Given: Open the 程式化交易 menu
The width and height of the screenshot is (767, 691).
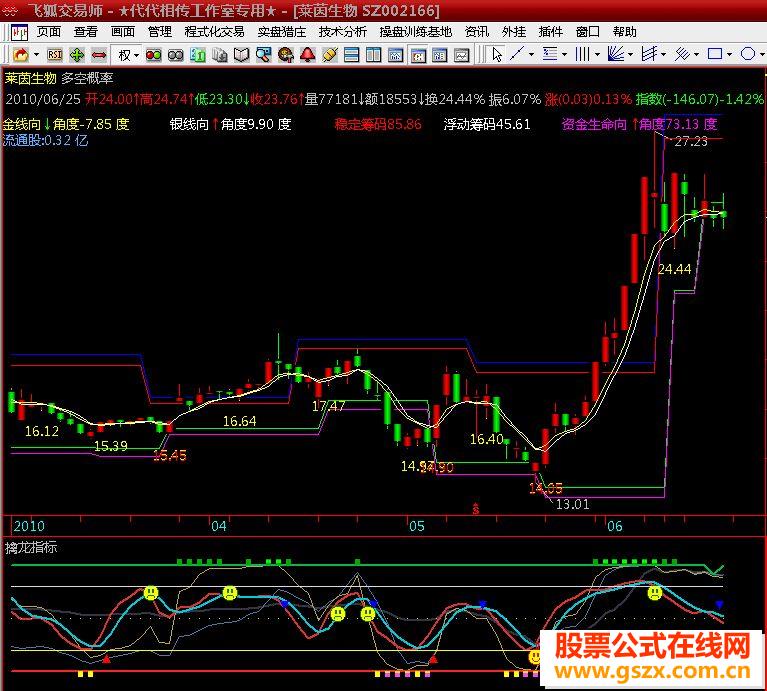Looking at the screenshot, I should click(x=214, y=32).
